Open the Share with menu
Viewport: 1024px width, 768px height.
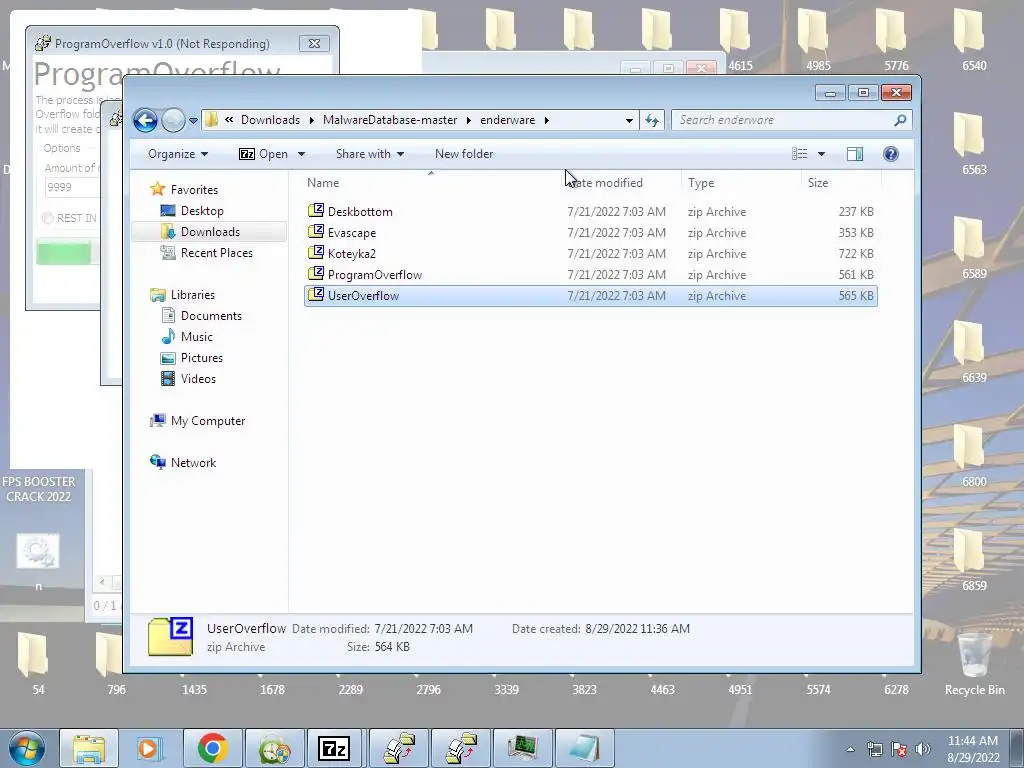coord(370,154)
